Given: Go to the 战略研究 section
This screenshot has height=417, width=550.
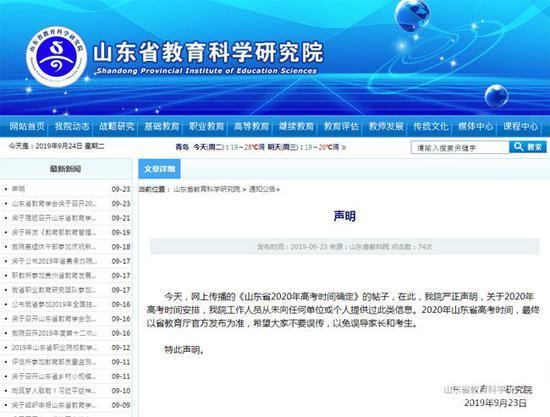Looking at the screenshot, I should (117, 126).
